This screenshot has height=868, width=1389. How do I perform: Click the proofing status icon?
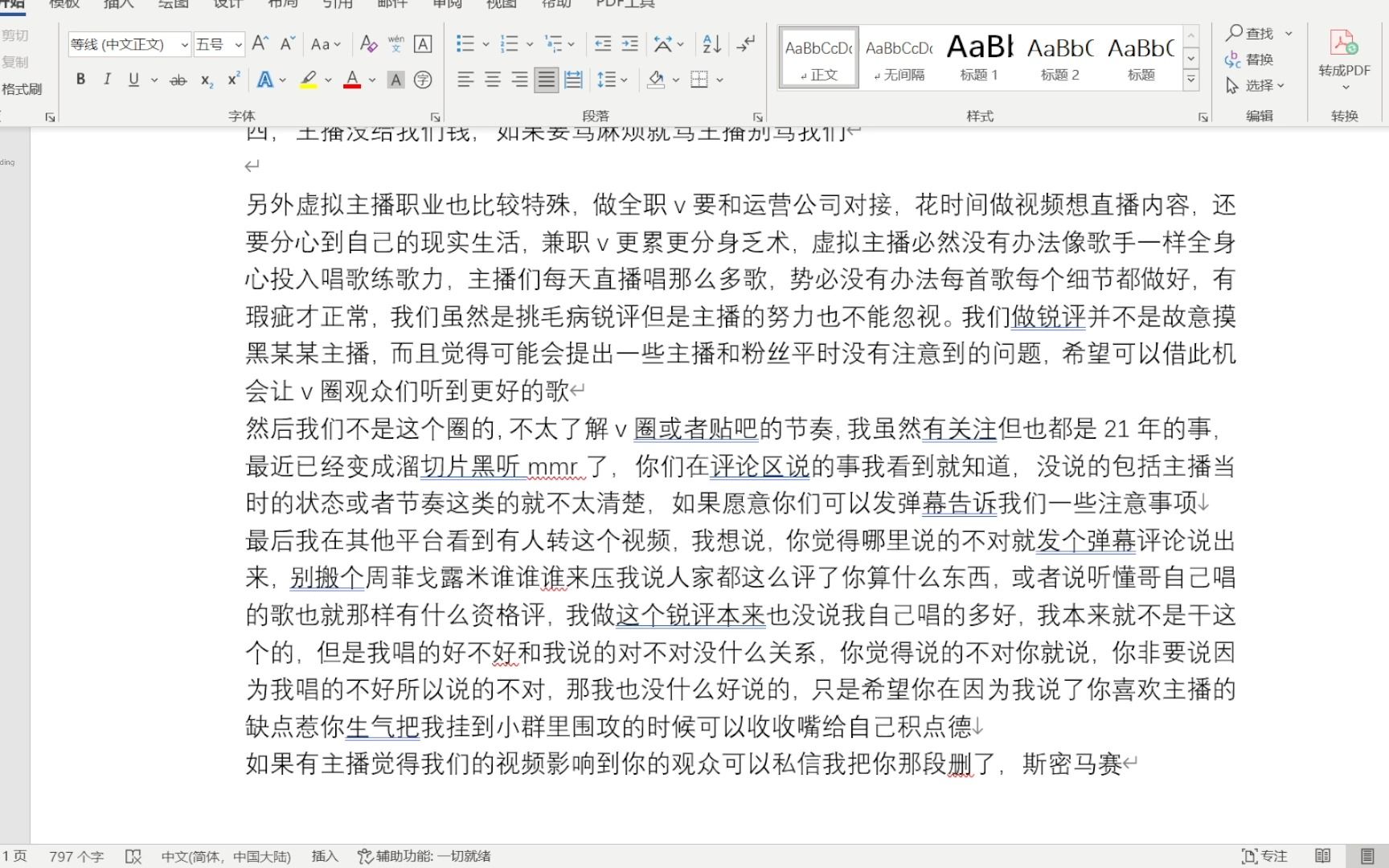click(x=133, y=857)
